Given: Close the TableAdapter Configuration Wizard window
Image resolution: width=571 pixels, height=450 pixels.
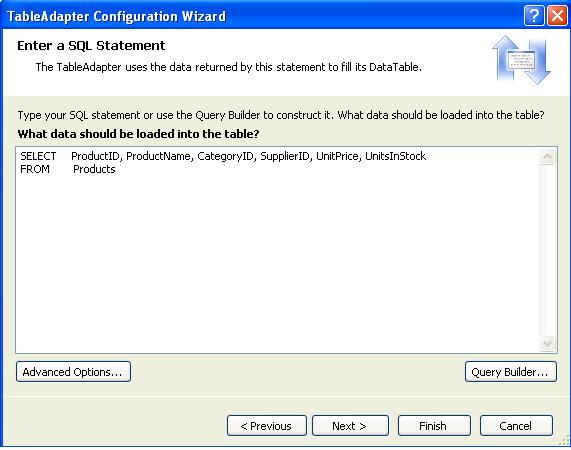Looking at the screenshot, I should pyautogui.click(x=557, y=16).
